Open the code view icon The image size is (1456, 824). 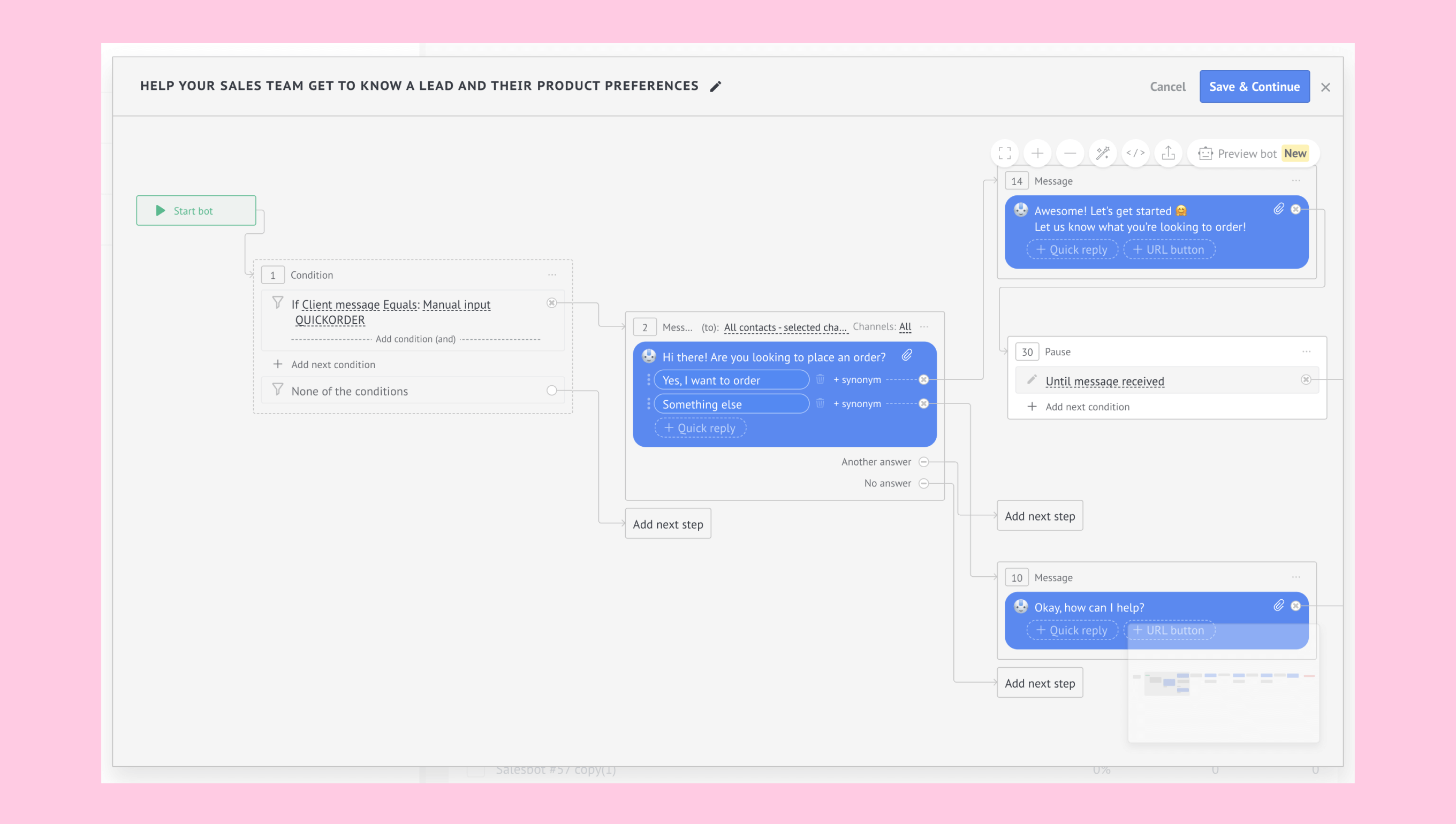pyautogui.click(x=1135, y=154)
